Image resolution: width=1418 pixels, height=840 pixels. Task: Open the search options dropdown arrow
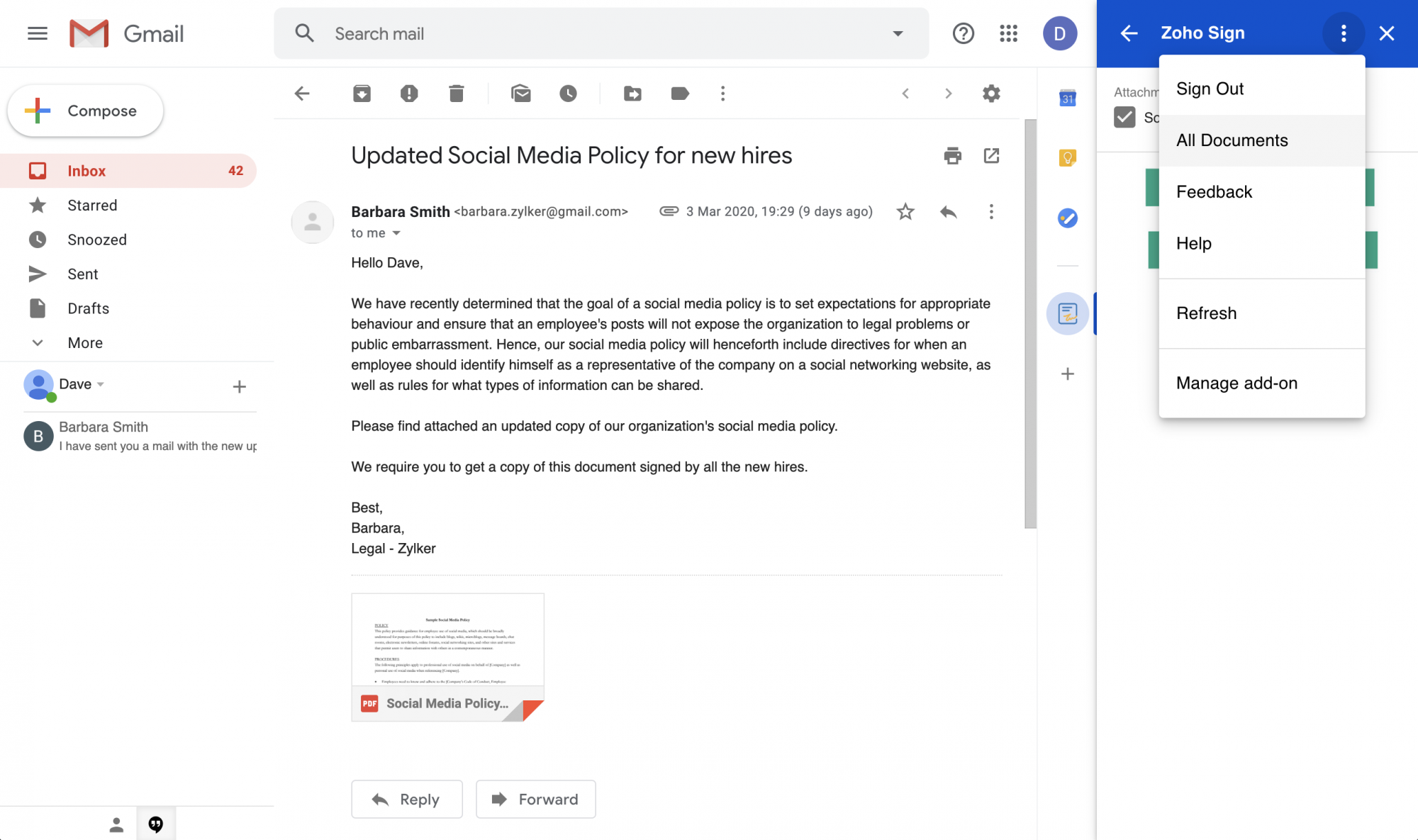898,33
